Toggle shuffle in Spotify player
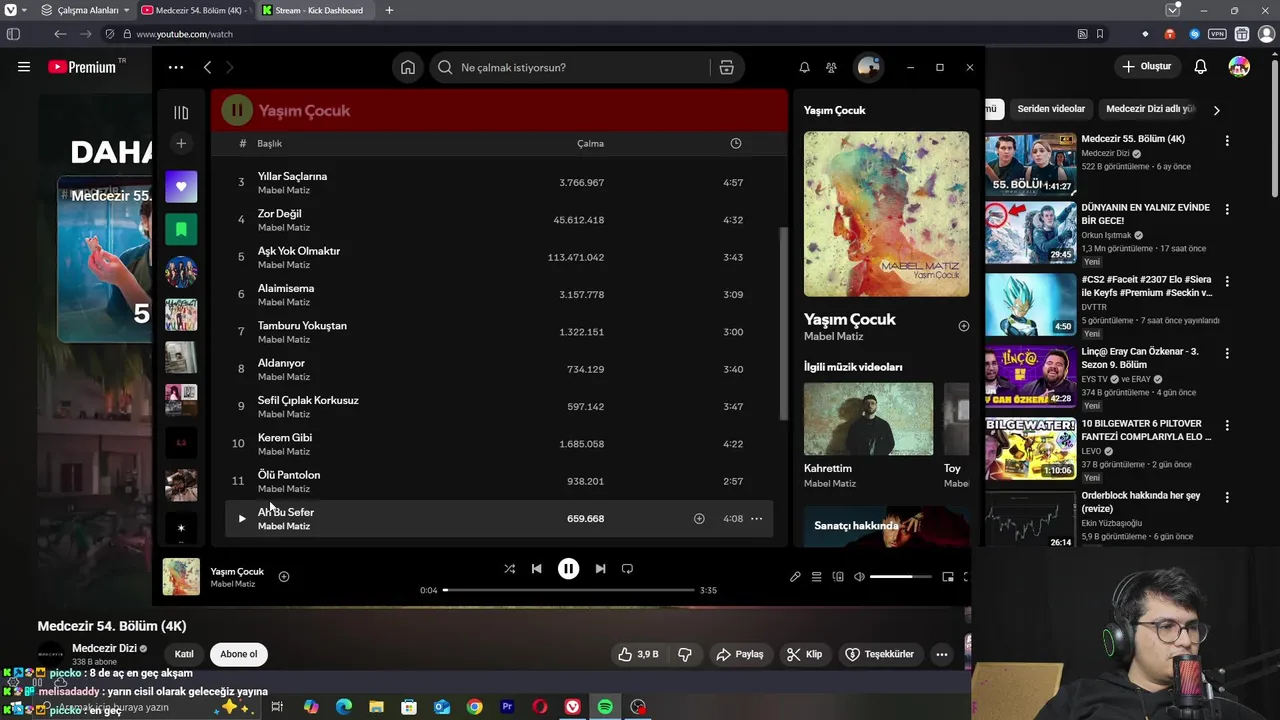This screenshot has width=1280, height=720. (x=509, y=568)
